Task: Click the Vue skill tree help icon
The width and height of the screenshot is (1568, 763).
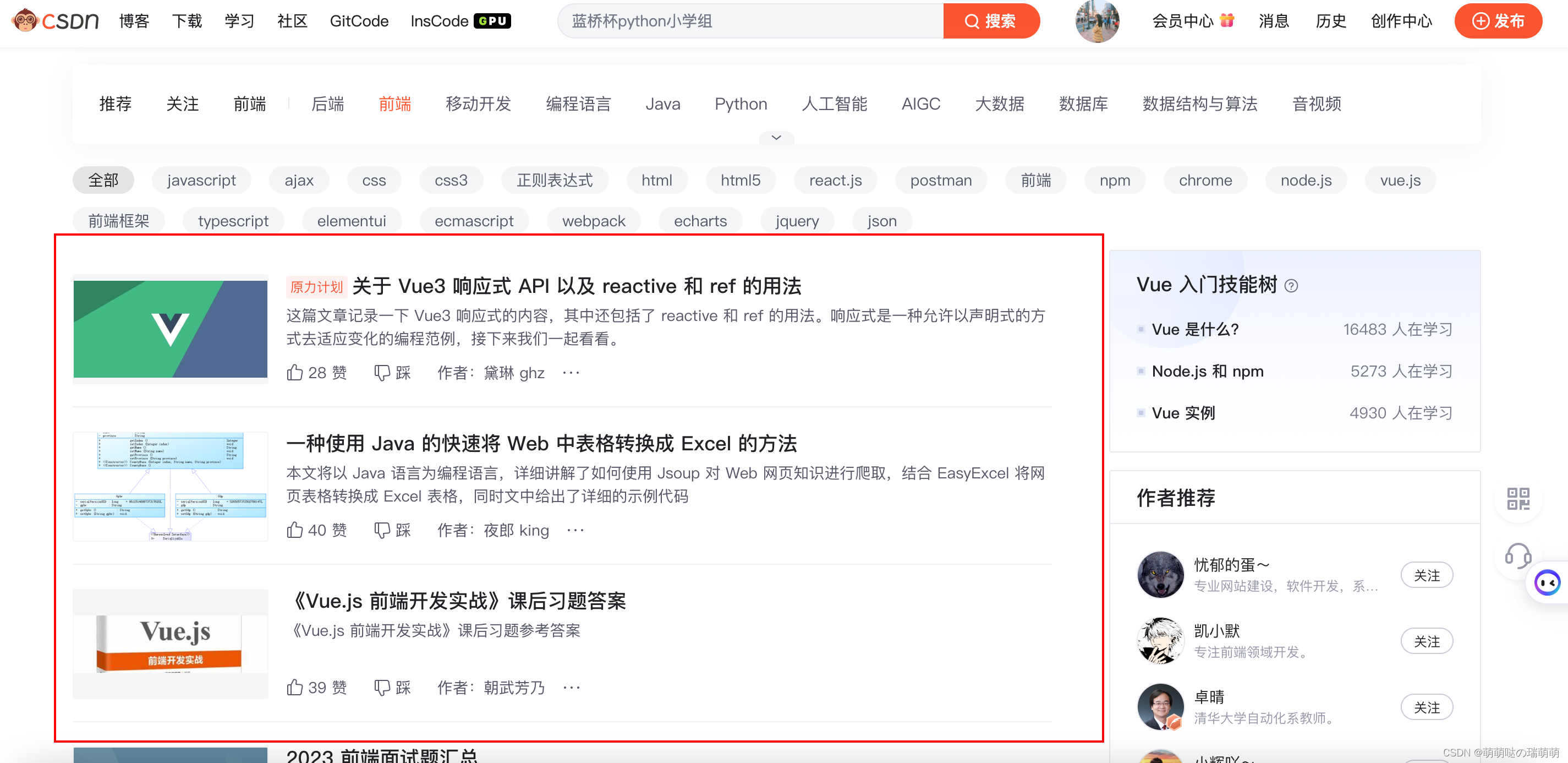Action: click(x=1291, y=286)
